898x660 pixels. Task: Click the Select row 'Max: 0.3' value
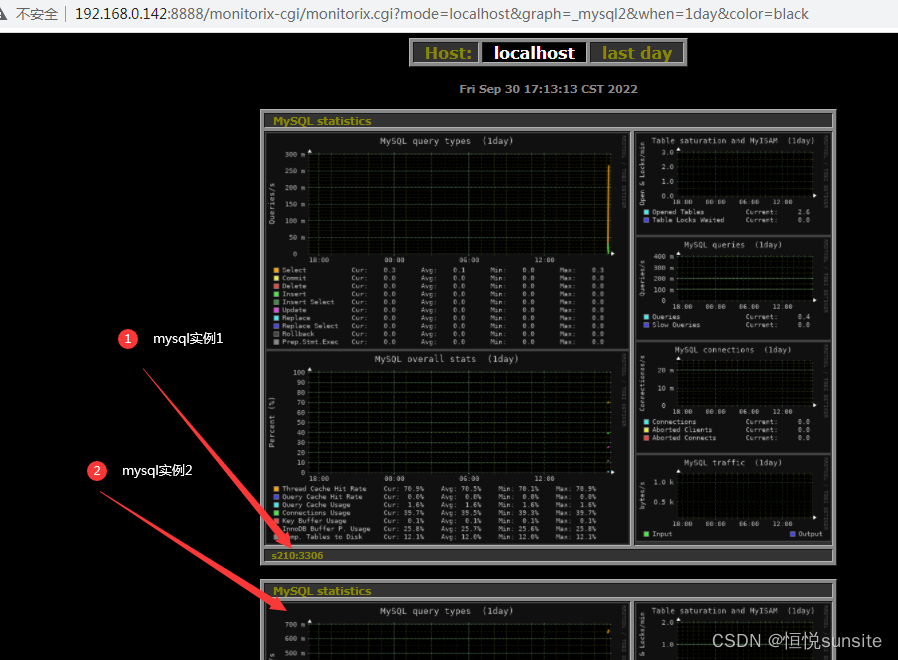tap(581, 270)
